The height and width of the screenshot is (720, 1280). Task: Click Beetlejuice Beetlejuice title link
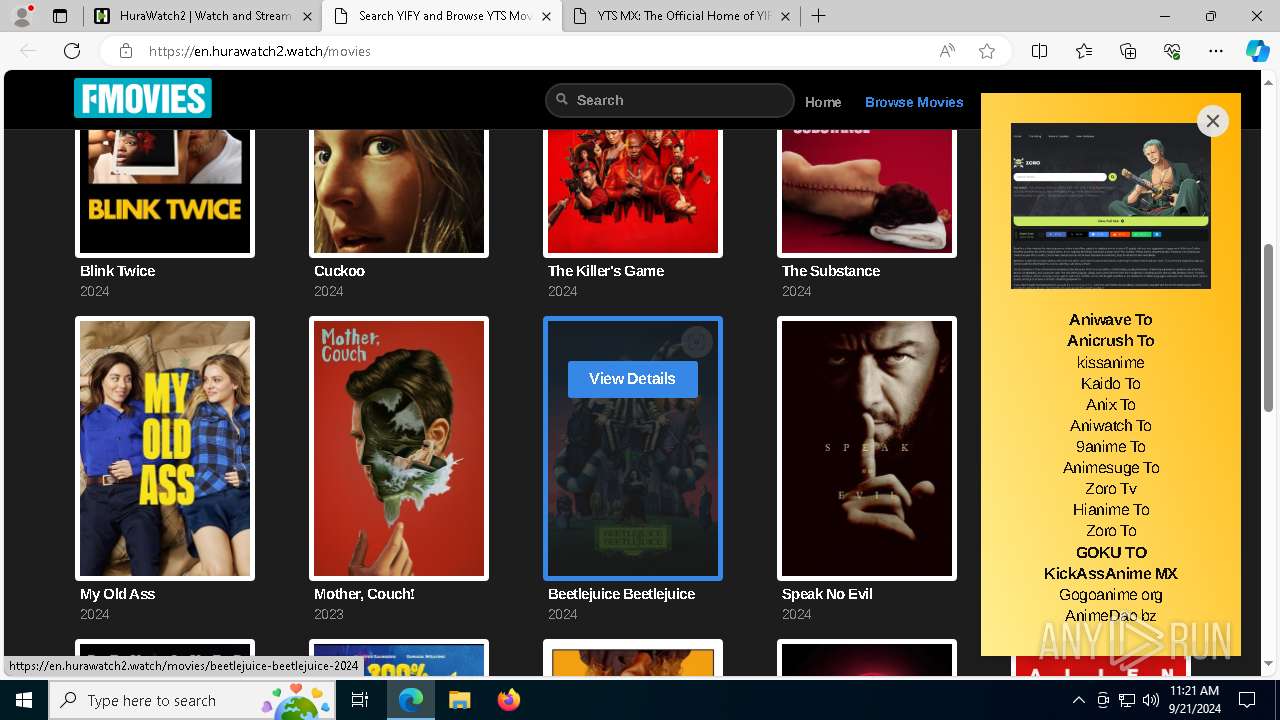622,594
